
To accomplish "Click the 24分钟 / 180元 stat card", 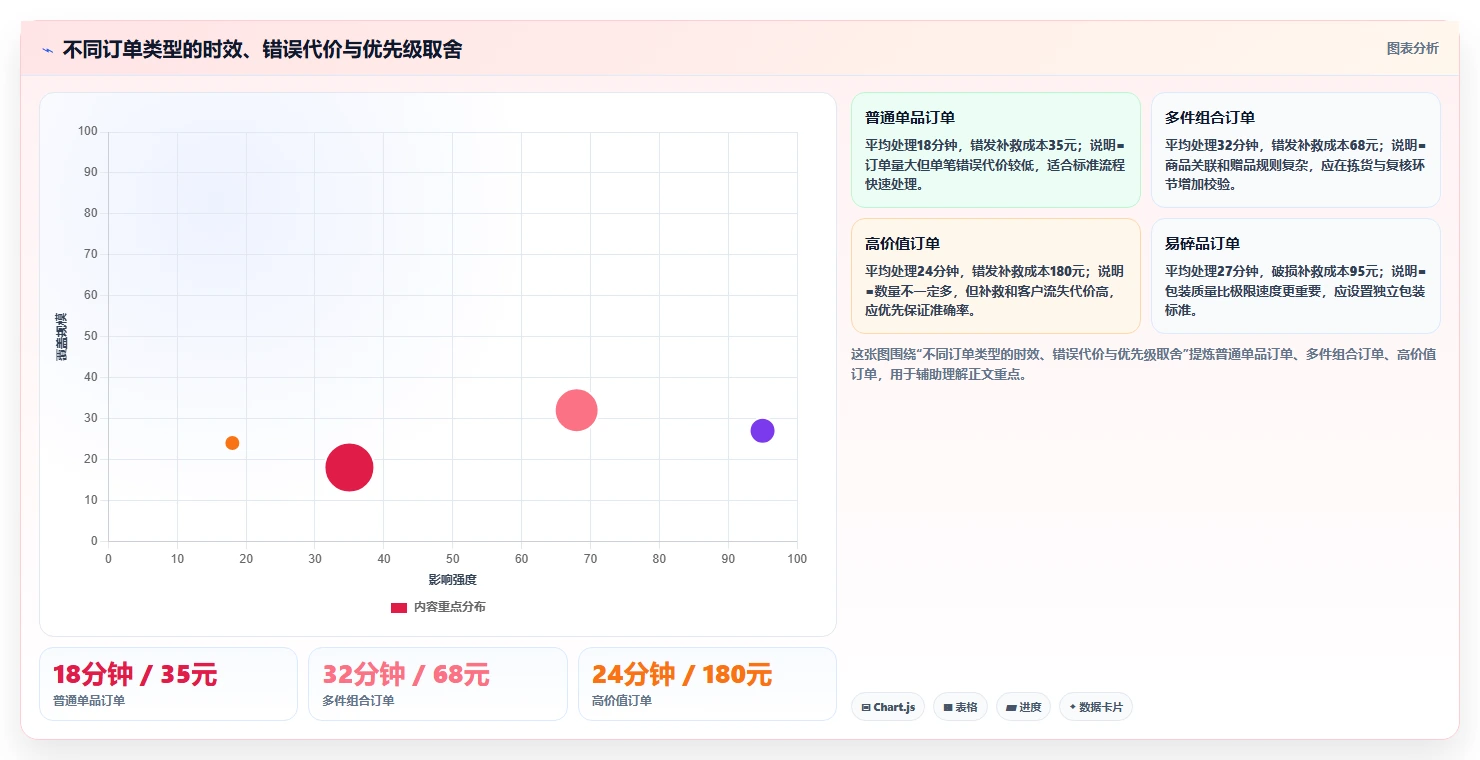I will [707, 684].
